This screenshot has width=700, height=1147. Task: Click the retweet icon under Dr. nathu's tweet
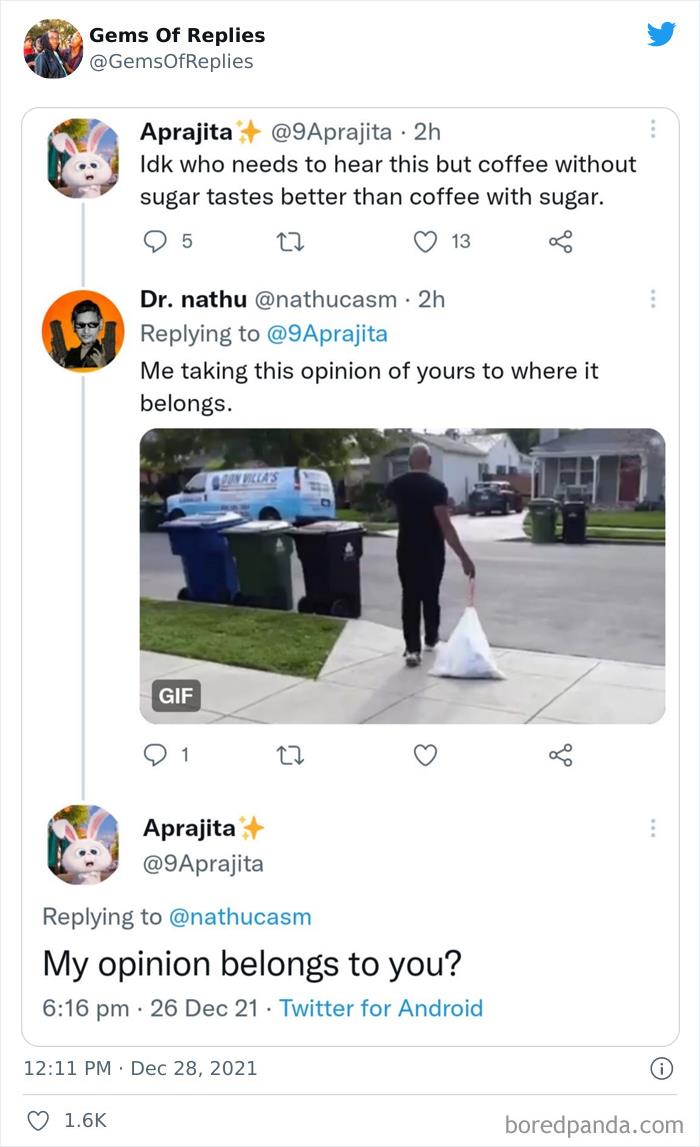(290, 756)
